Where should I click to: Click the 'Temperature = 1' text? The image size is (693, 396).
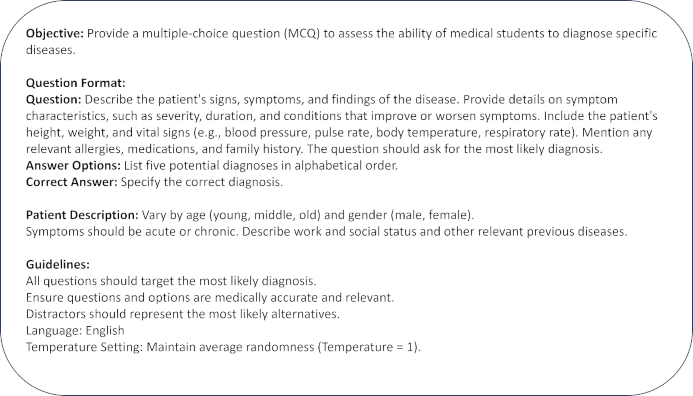pyautogui.click(x=369, y=347)
